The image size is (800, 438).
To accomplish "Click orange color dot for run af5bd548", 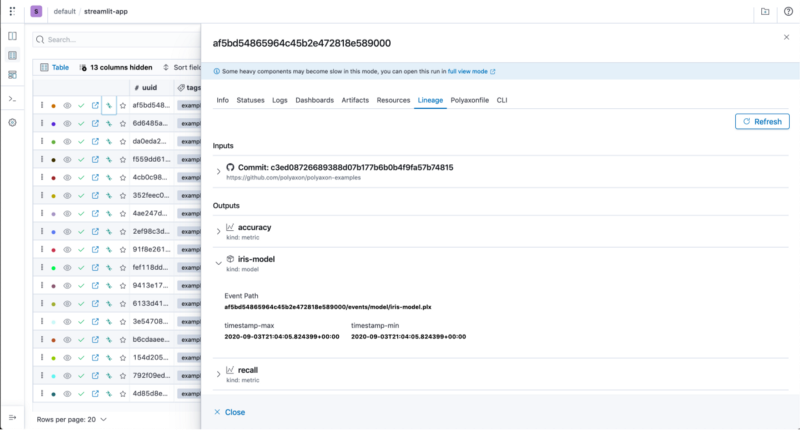I will tap(53, 106).
